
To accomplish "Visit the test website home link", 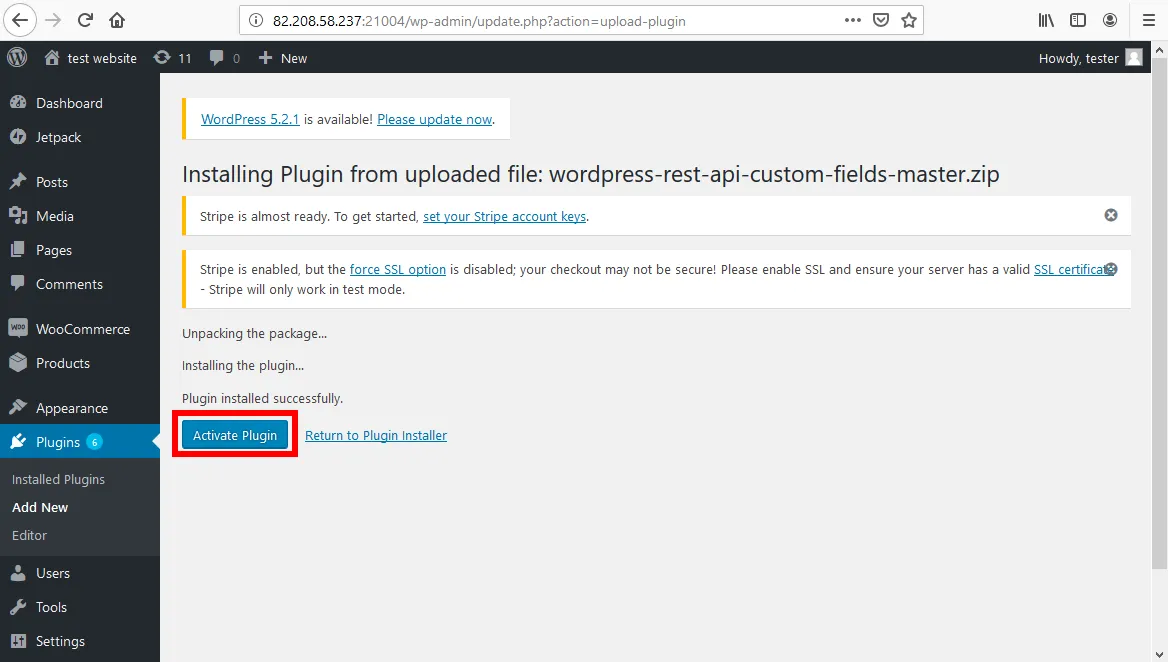I will [x=90, y=58].
